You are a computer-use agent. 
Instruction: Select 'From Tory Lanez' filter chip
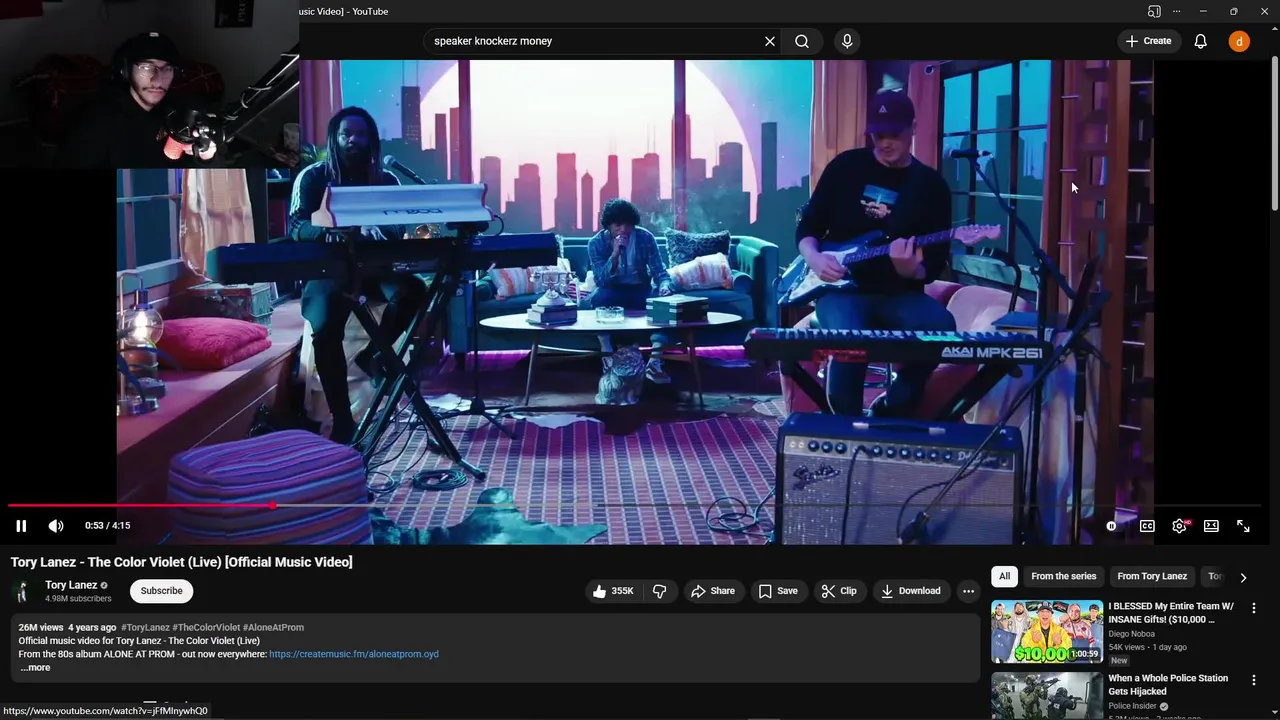(x=1152, y=576)
